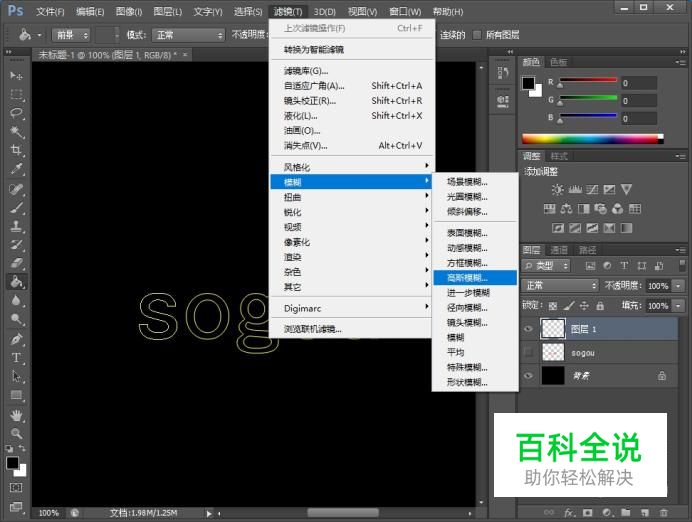This screenshot has width=692, height=522.
Task: Open tool preset picker arrow
Action: point(40,35)
